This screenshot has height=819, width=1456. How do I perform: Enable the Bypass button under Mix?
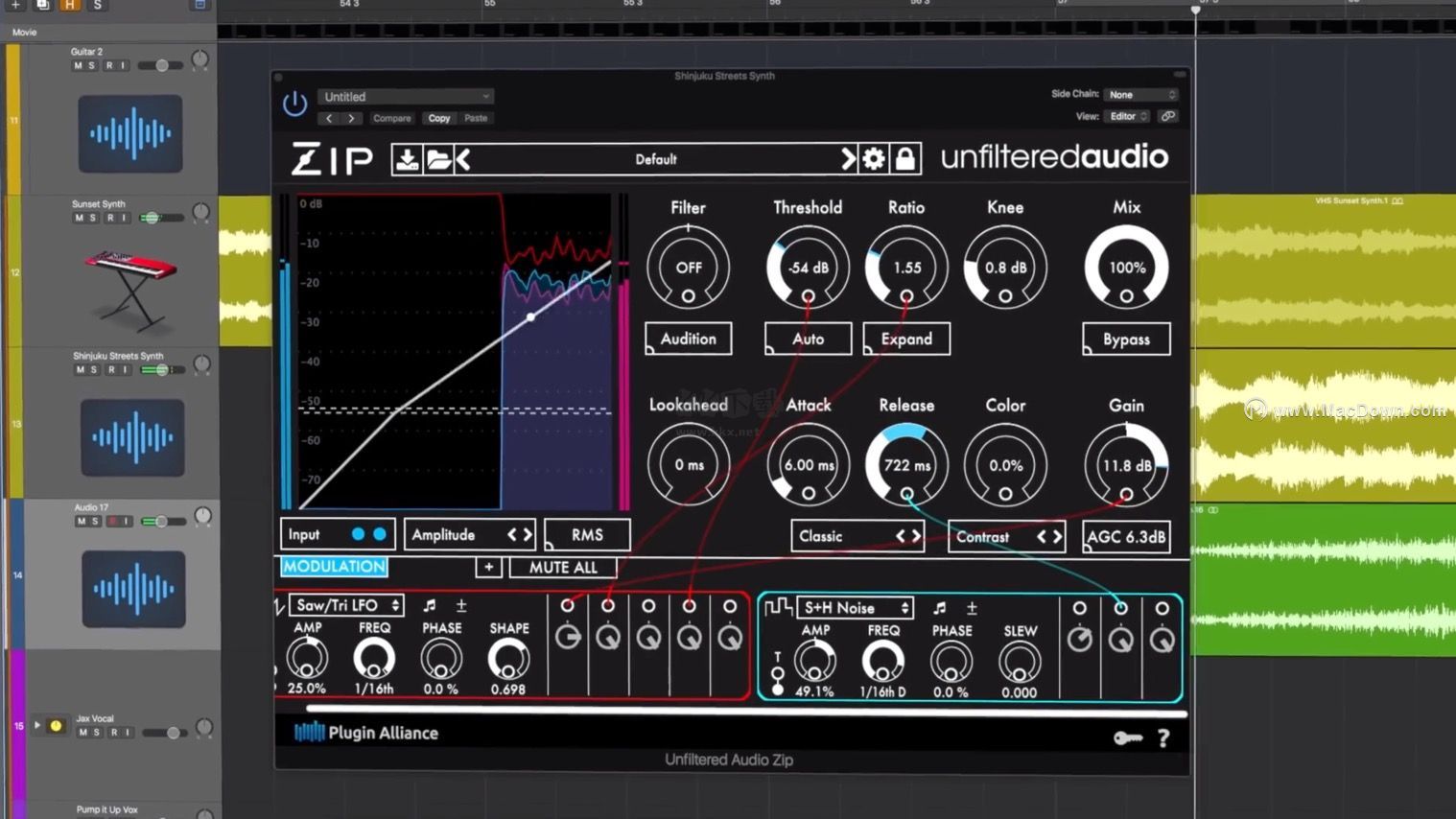(x=1125, y=339)
